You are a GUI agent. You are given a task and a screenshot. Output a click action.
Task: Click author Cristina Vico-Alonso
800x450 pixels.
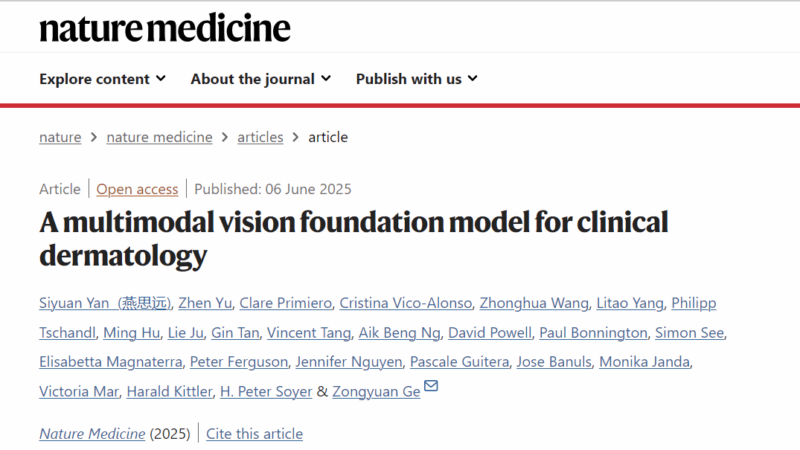pyautogui.click(x=406, y=303)
